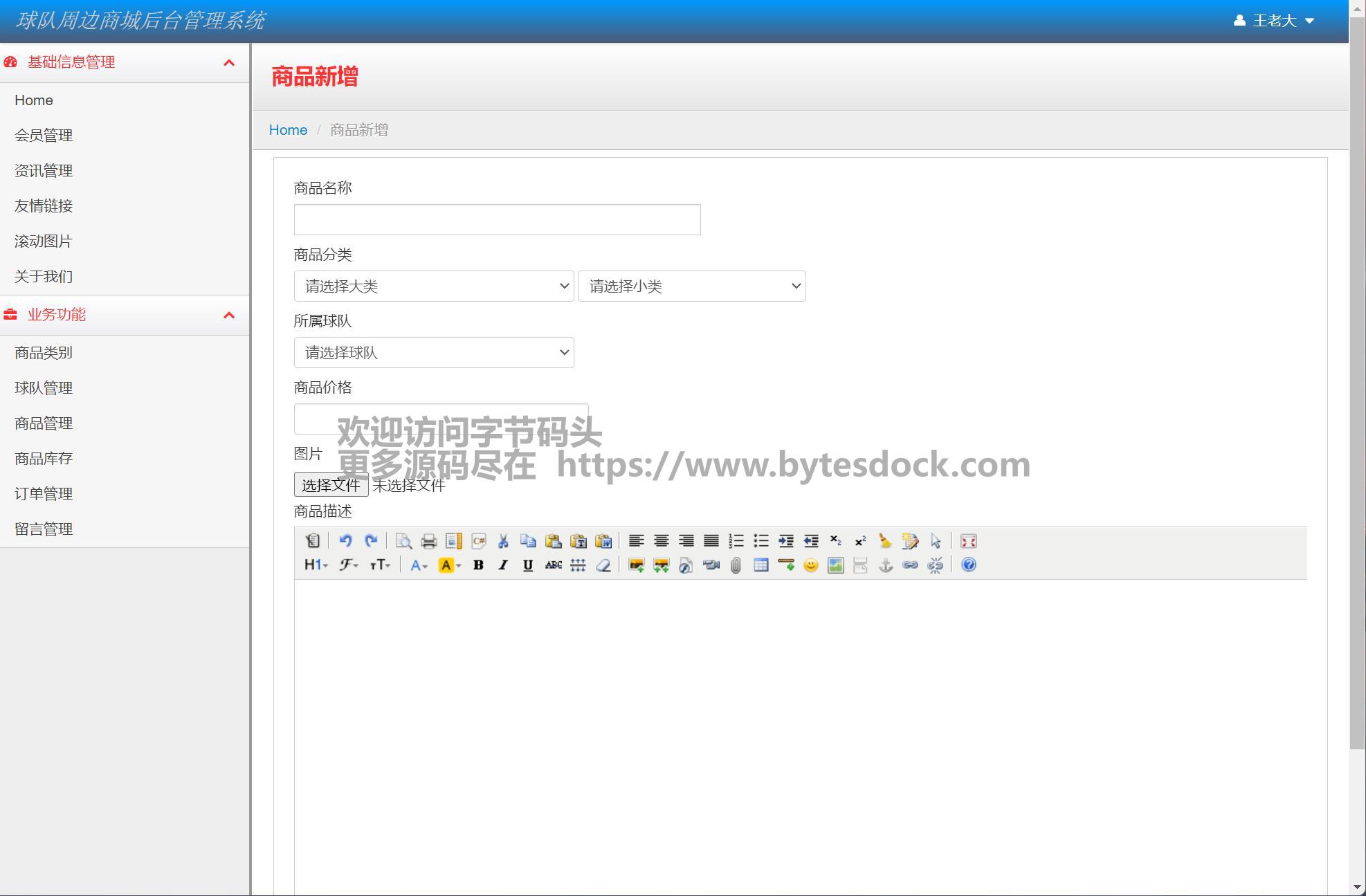The image size is (1366, 896).
Task: Open 商品管理 in the sidebar menu
Action: (44, 423)
